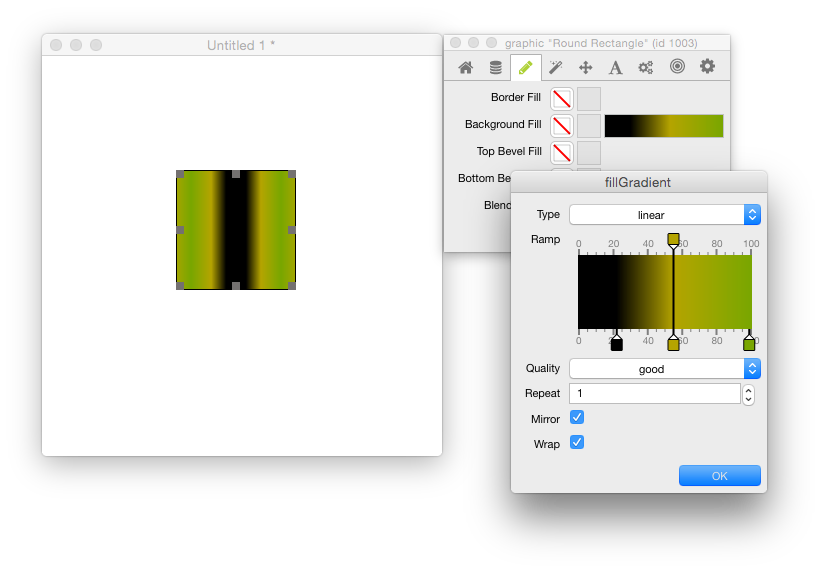Screen dimensions: 823x573
Task: Click Background Fill empty pattern box
Action: click(x=589, y=126)
